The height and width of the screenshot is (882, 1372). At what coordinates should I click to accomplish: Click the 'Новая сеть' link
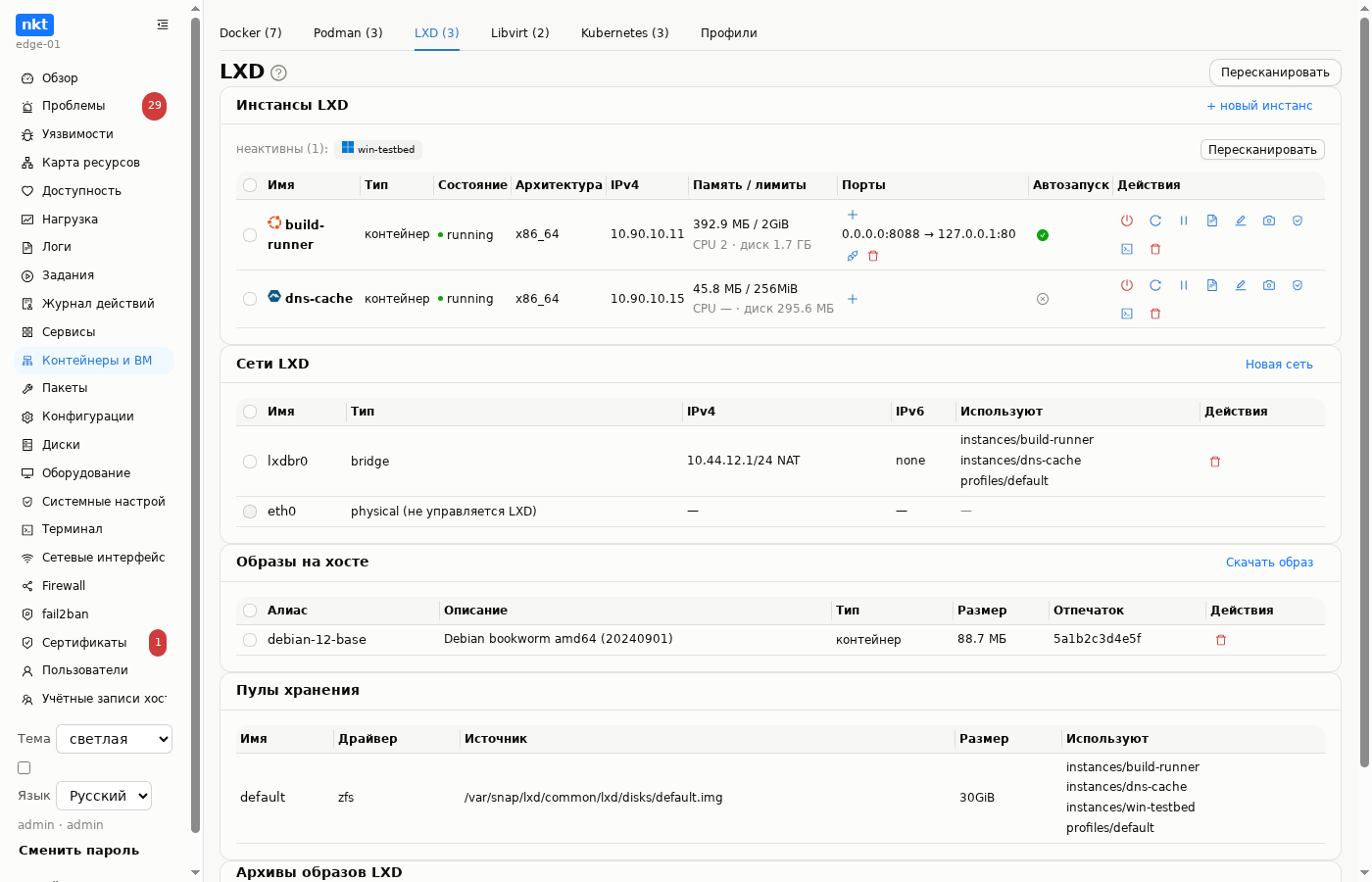[1279, 365]
